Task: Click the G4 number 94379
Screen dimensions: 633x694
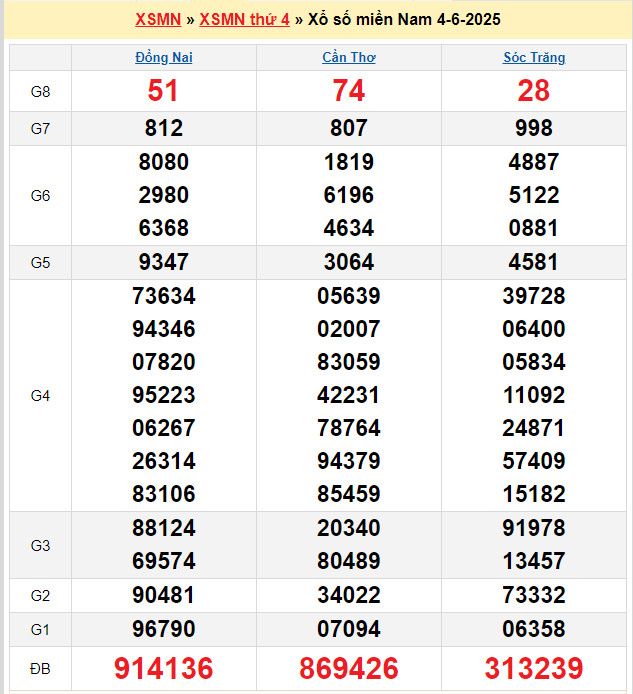Action: 349,461
